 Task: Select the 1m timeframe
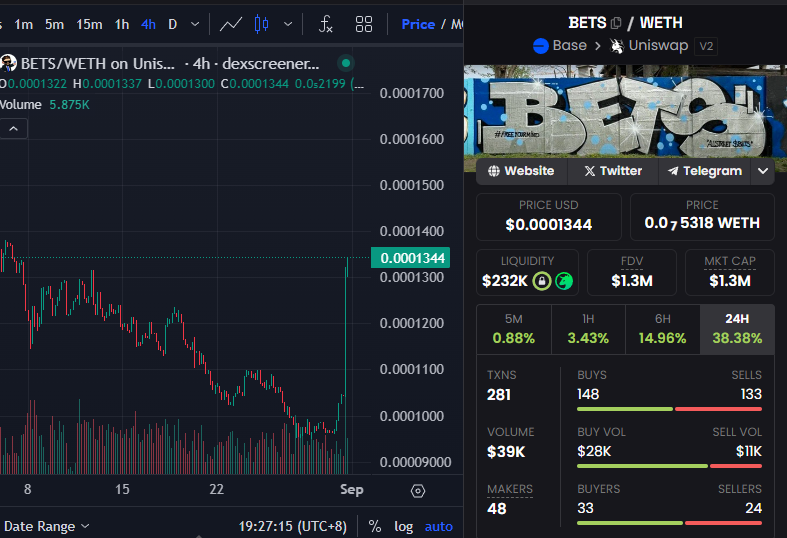click(x=23, y=24)
